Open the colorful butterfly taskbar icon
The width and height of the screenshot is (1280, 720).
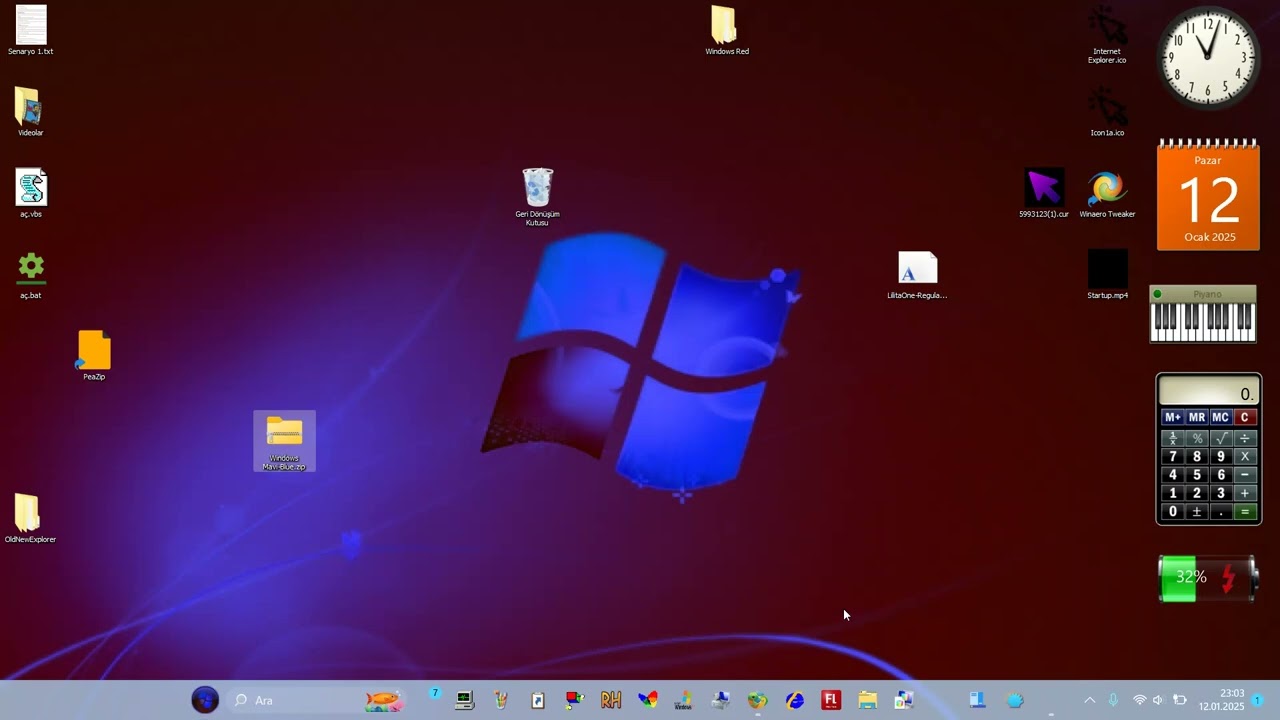pyautogui.click(x=648, y=700)
